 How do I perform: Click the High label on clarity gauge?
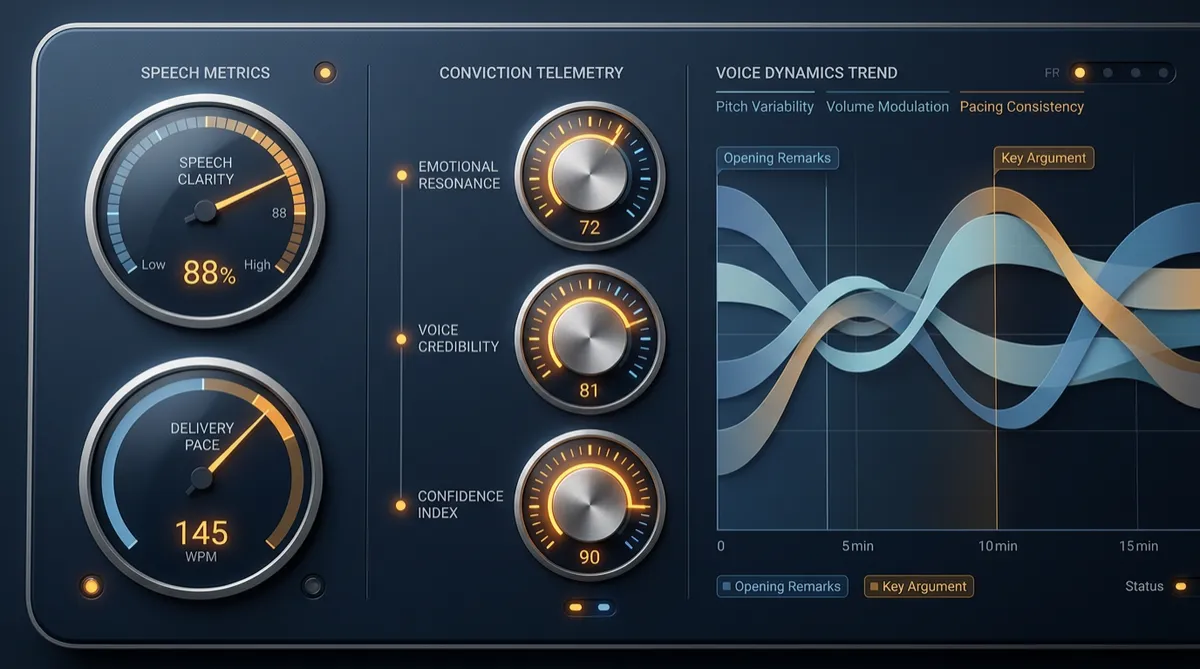257,265
